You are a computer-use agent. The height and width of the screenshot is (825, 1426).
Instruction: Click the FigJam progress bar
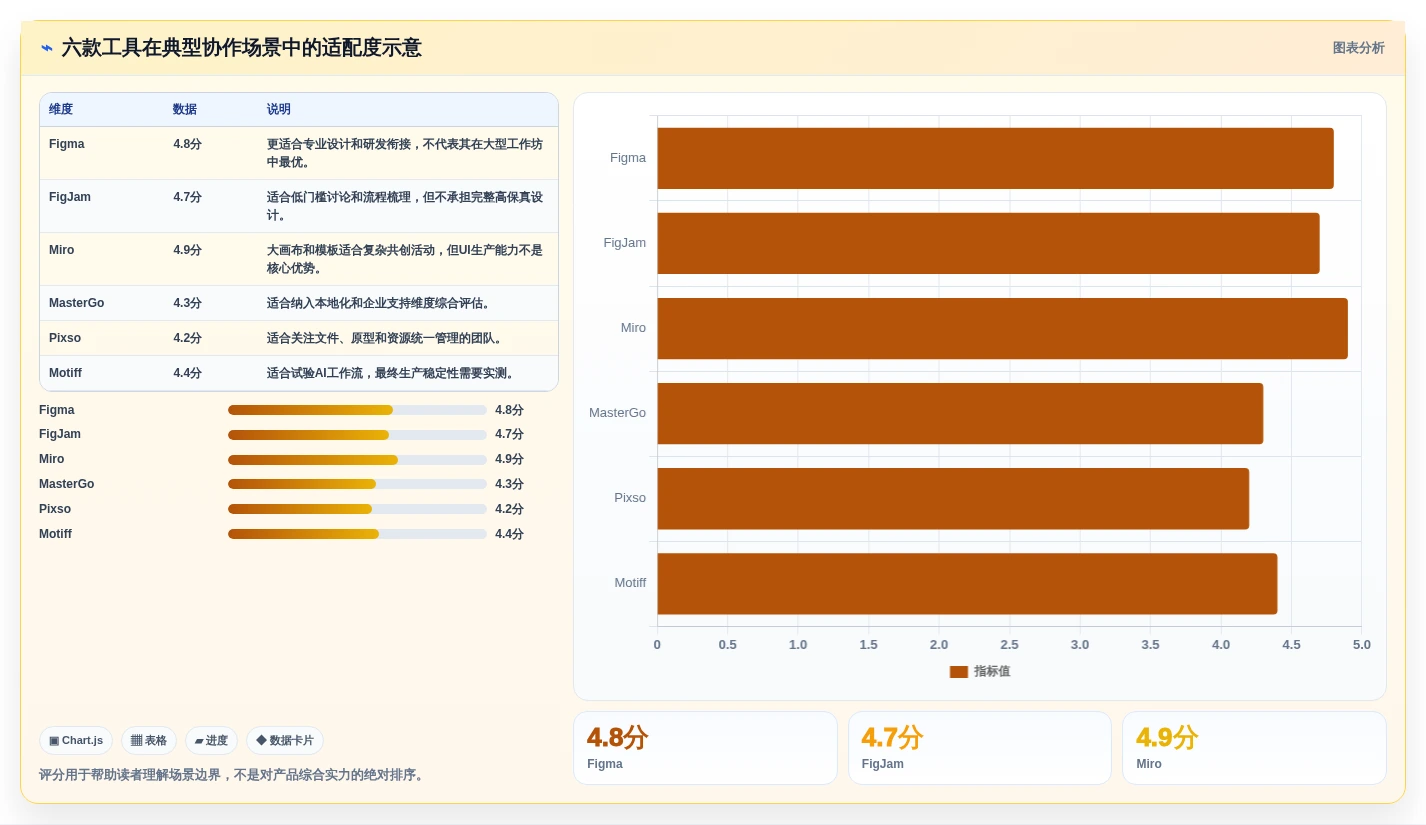(357, 435)
